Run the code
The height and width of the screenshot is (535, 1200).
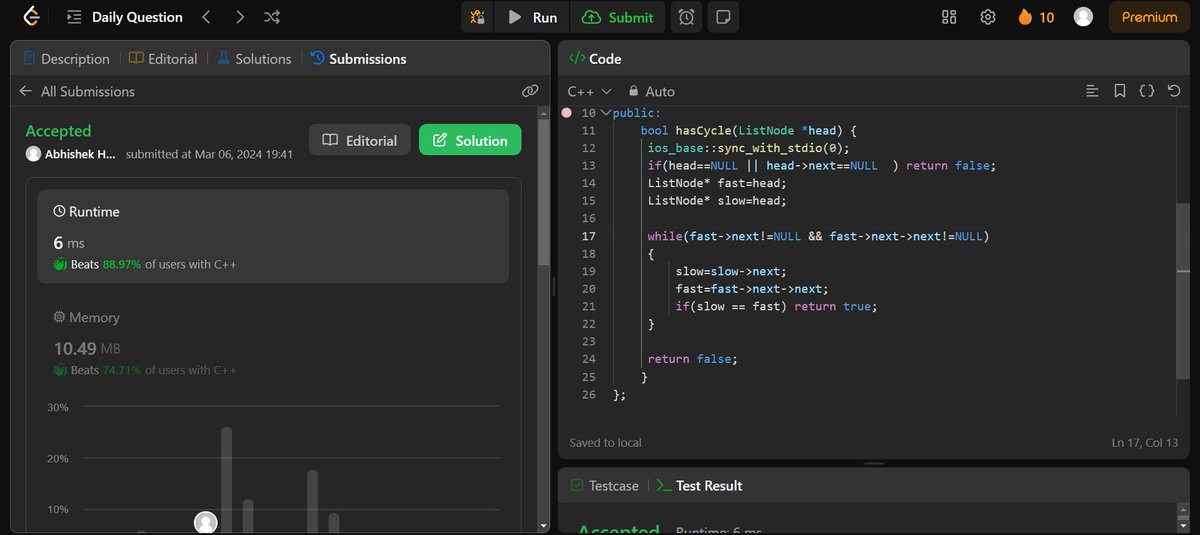click(532, 17)
